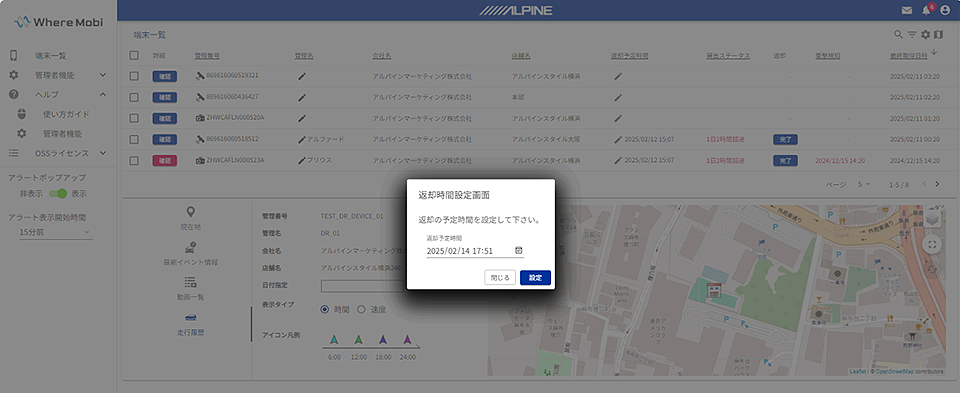Screen dimensions: 960x393
Task: Open notifications bell with badge
Action: [x=927, y=10]
